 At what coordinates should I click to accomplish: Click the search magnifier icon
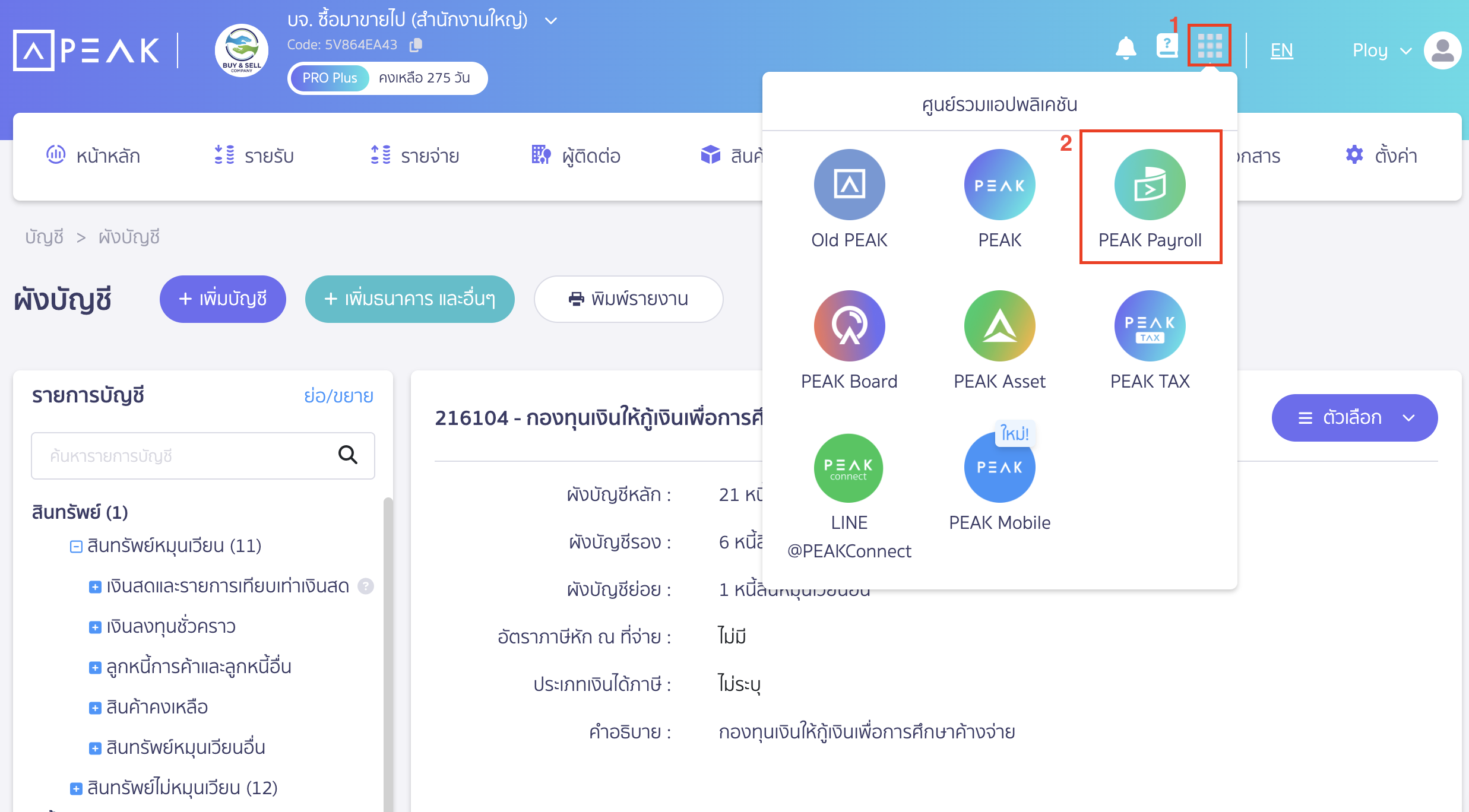348,455
